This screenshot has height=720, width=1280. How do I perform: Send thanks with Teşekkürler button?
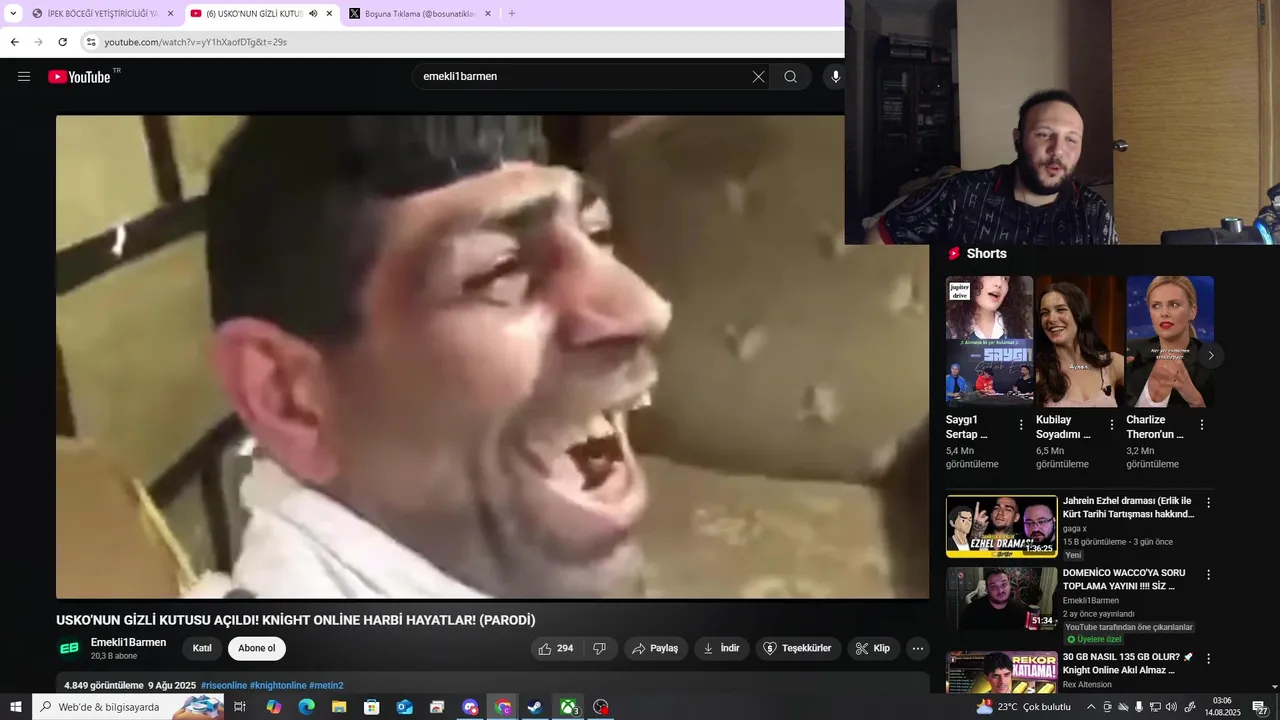click(x=798, y=649)
